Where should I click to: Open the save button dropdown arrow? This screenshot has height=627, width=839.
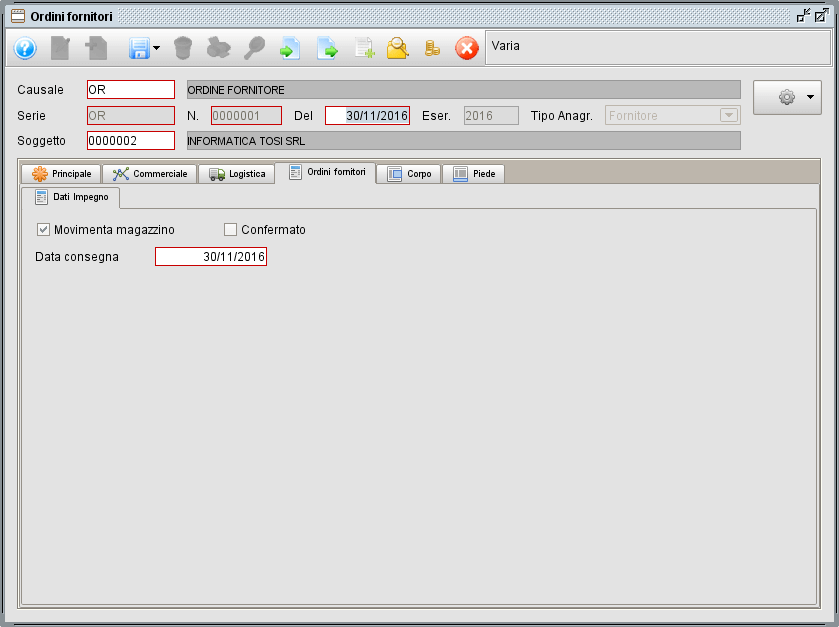coord(157,48)
